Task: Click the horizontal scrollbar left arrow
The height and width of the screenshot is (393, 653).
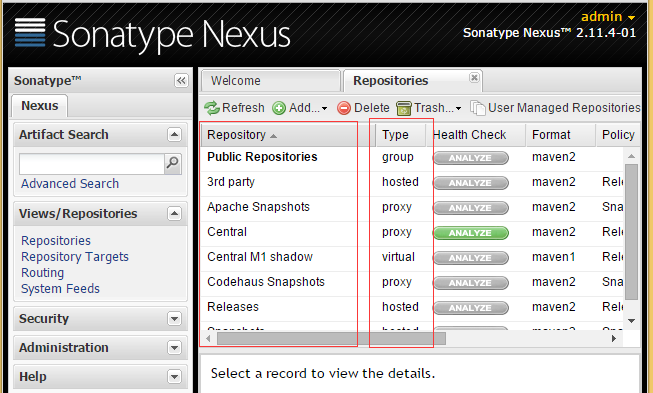Action: click(x=208, y=338)
